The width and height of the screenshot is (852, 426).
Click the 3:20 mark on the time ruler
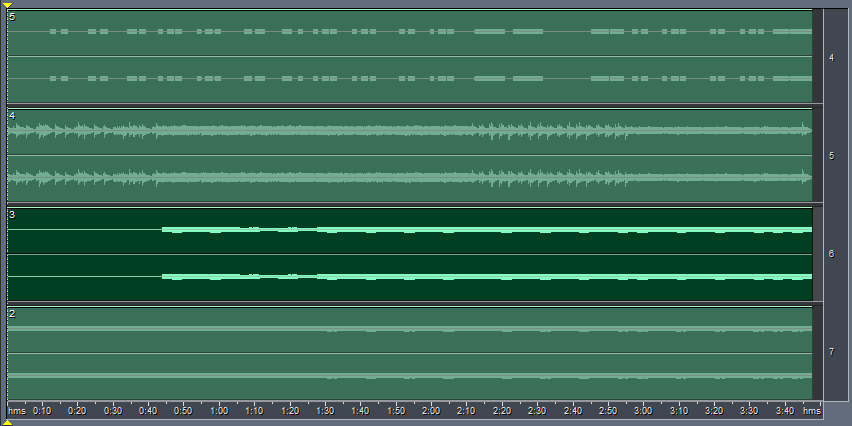pos(714,410)
